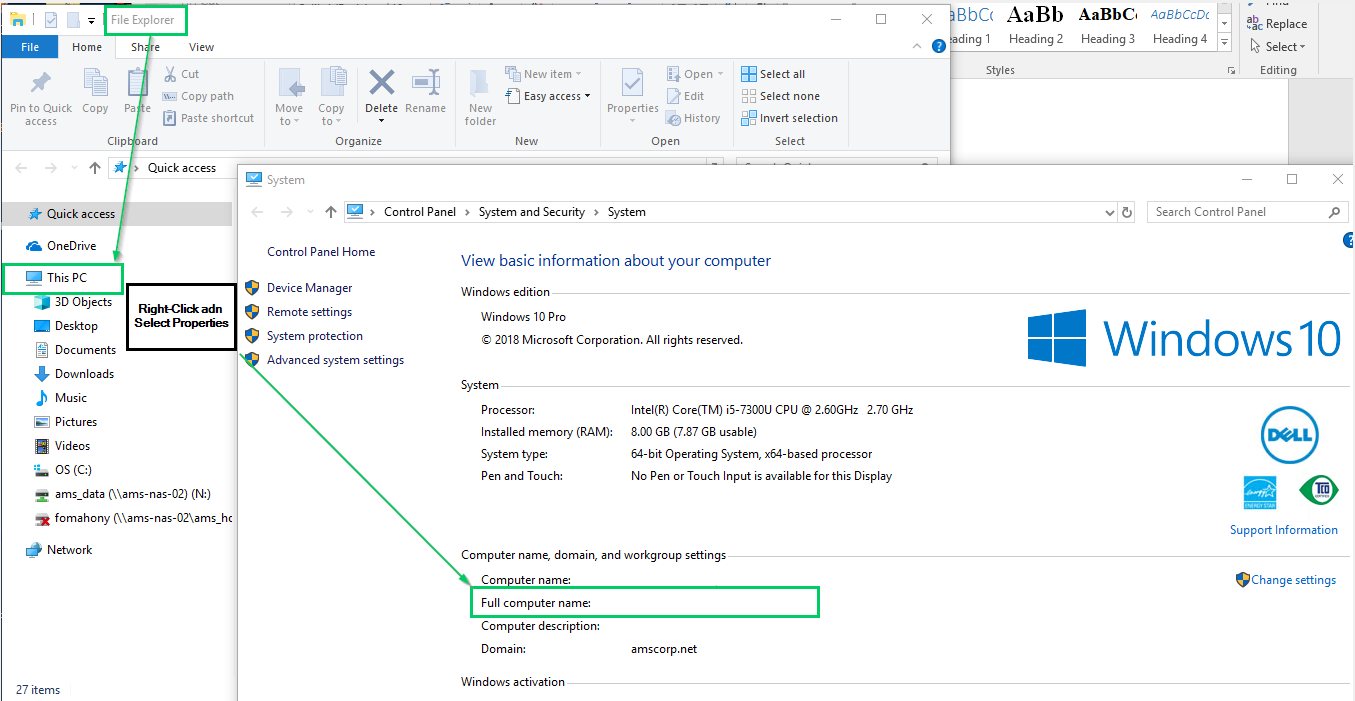Expand the System window address bar dropdown
This screenshot has height=701, width=1355.
[x=1109, y=212]
